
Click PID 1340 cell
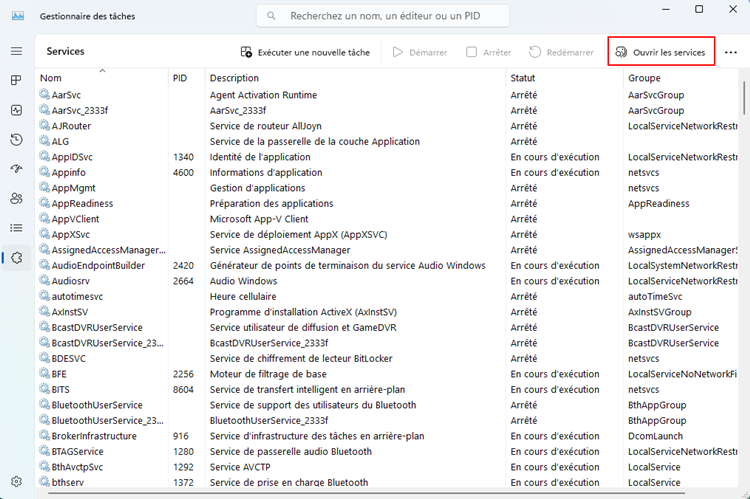[183, 157]
